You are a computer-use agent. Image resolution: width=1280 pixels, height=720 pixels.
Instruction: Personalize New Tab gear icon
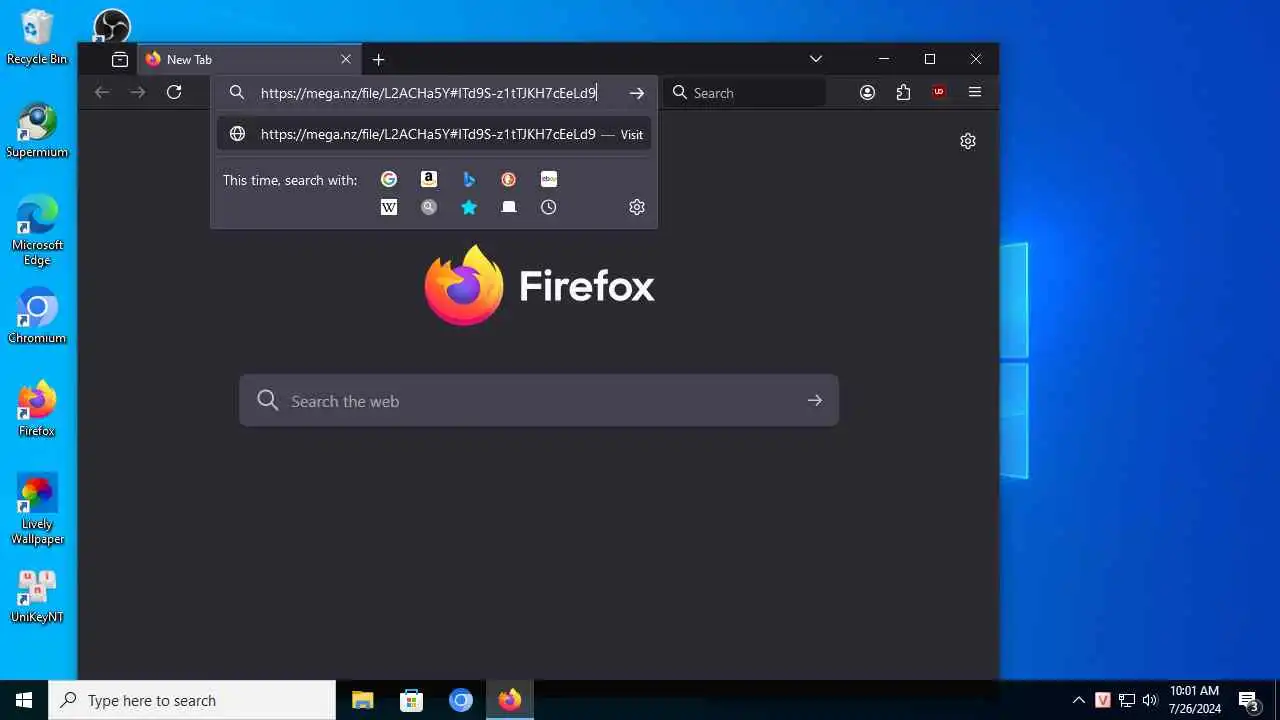968,141
